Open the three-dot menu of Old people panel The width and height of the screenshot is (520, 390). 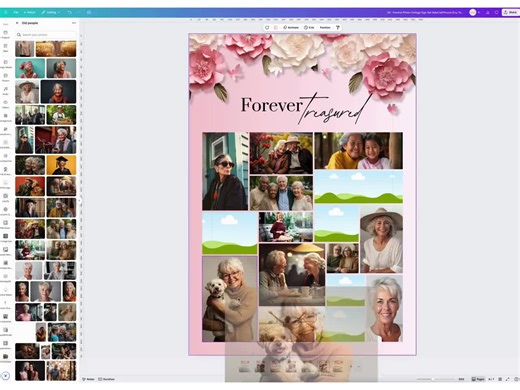[74, 23]
